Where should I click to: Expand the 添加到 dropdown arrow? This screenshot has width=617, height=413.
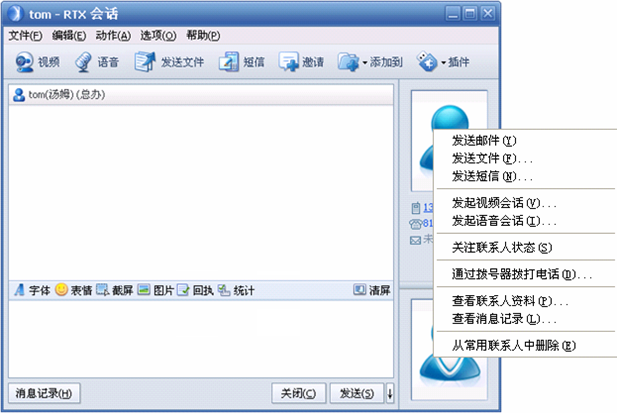coord(365,63)
